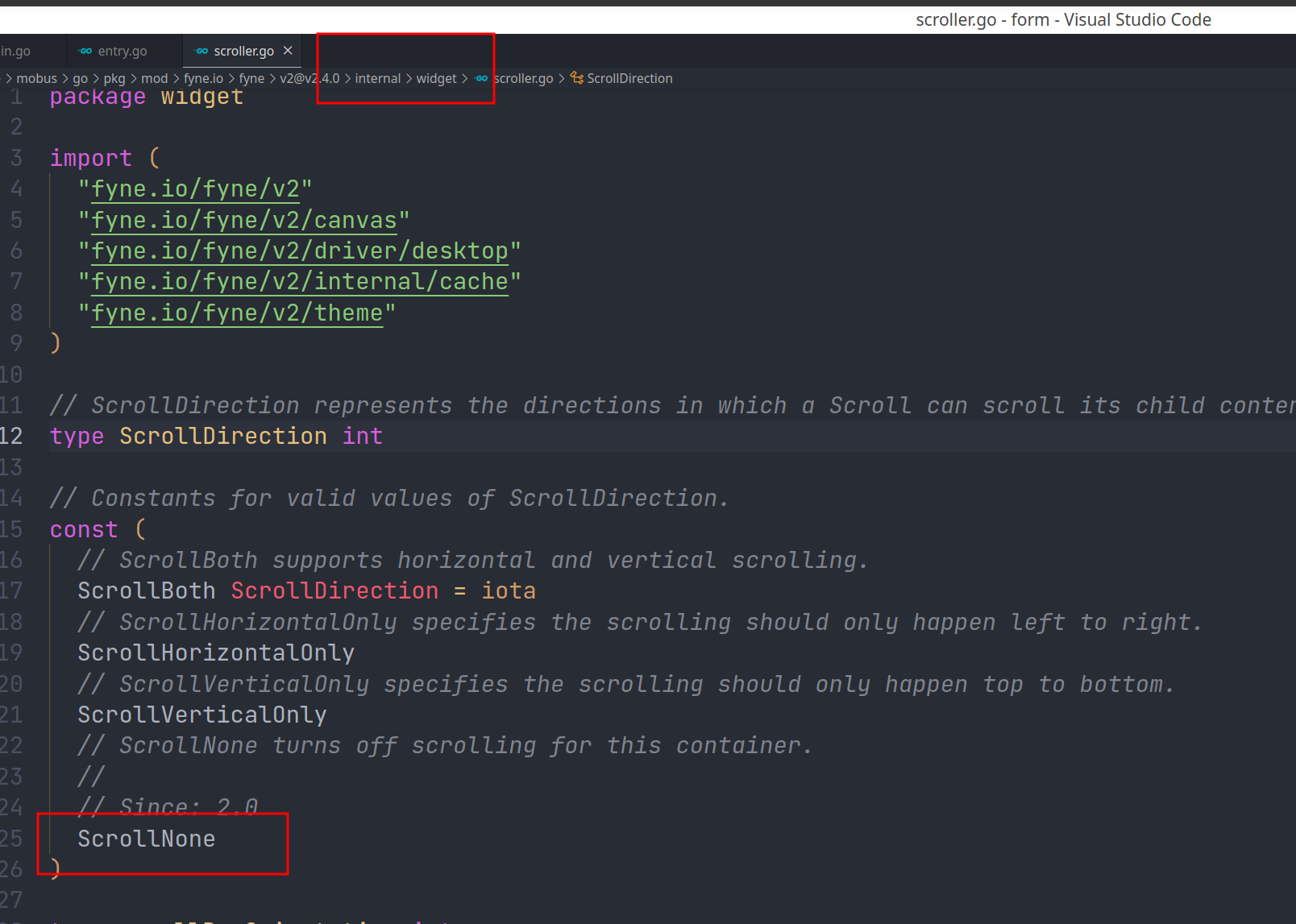This screenshot has width=1296, height=924.
Task: Open the internal breadcrumb segment
Action: (378, 78)
